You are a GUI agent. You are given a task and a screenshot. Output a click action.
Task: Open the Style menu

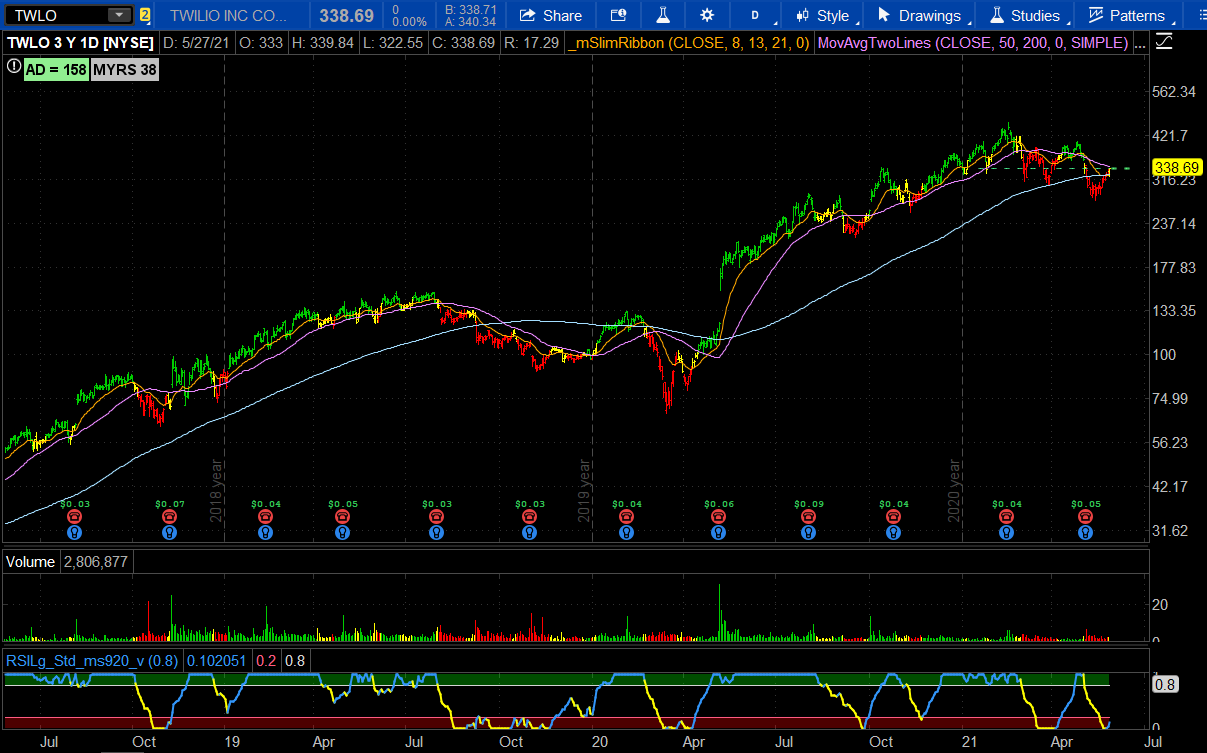point(824,15)
